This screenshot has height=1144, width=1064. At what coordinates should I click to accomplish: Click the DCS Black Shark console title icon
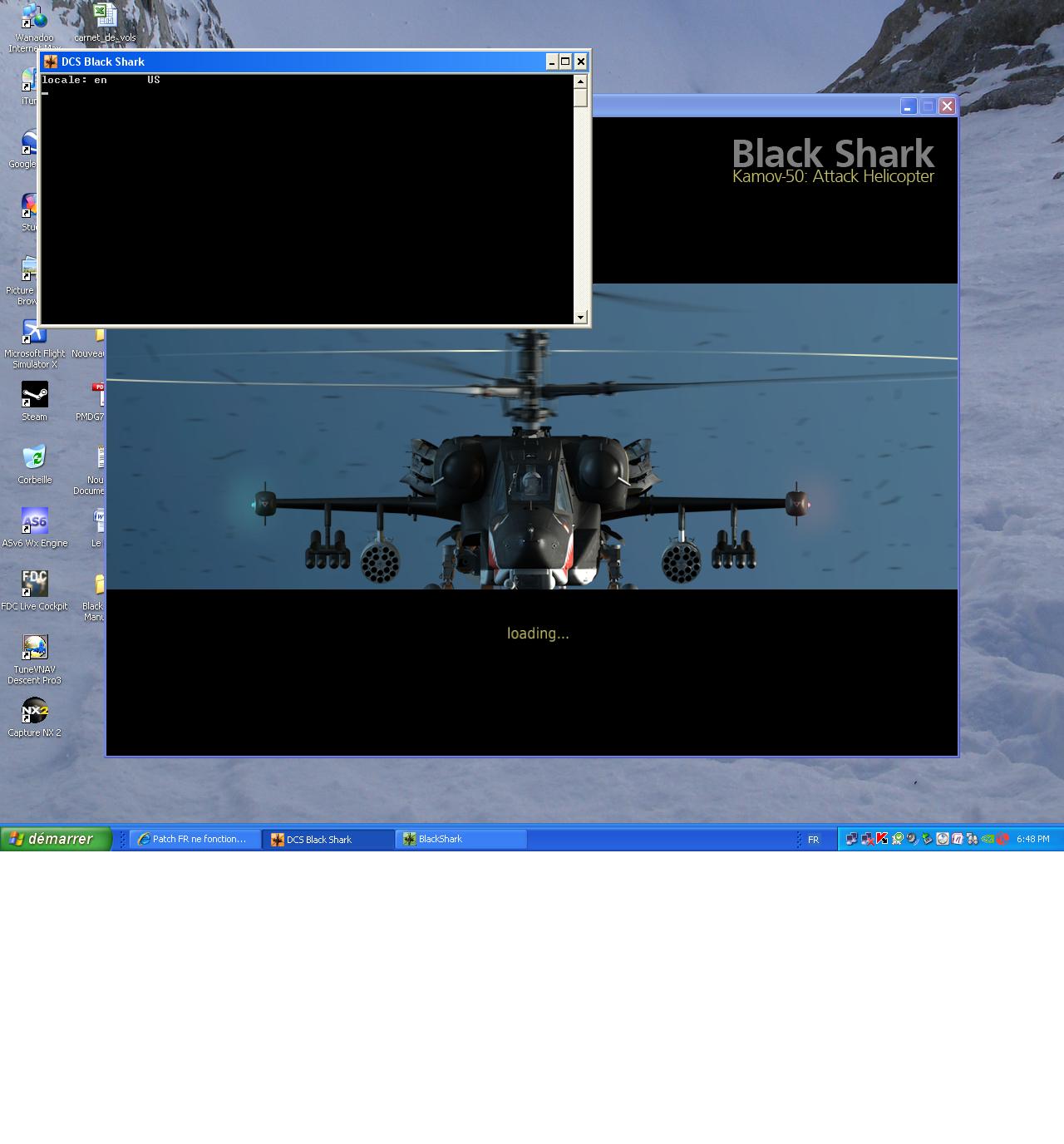51,62
